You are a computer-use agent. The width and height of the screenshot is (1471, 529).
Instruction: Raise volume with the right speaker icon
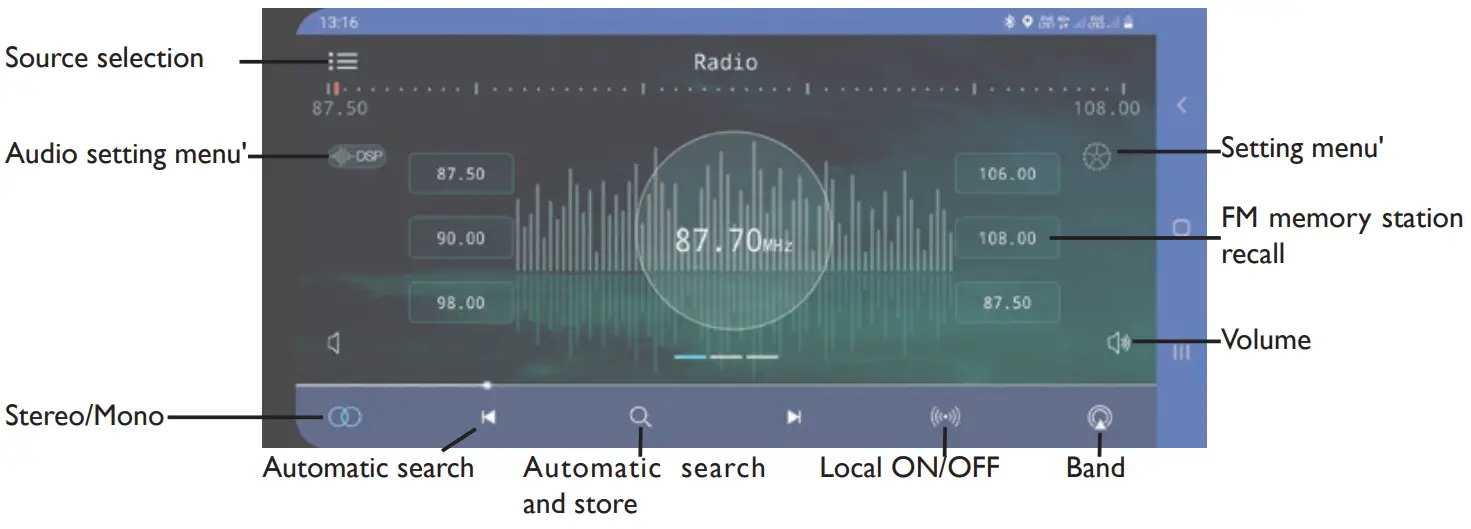1118,343
